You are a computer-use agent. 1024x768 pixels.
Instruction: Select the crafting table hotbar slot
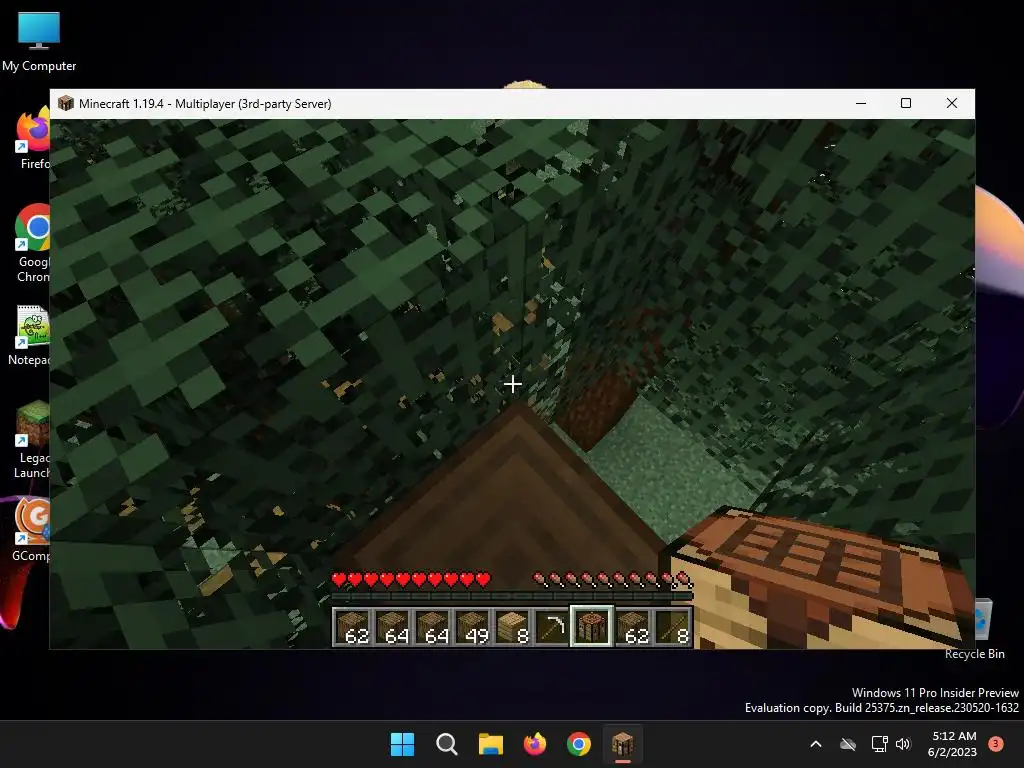point(592,626)
